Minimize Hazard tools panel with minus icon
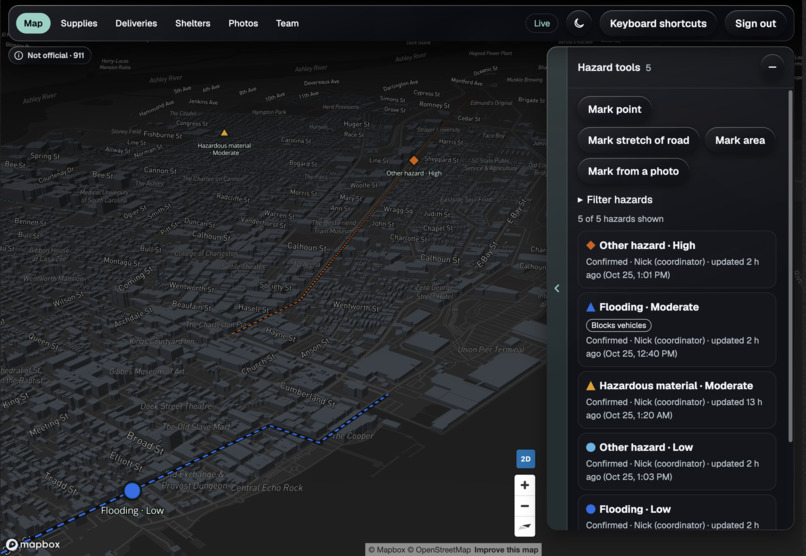This screenshot has width=806, height=556. tap(772, 67)
